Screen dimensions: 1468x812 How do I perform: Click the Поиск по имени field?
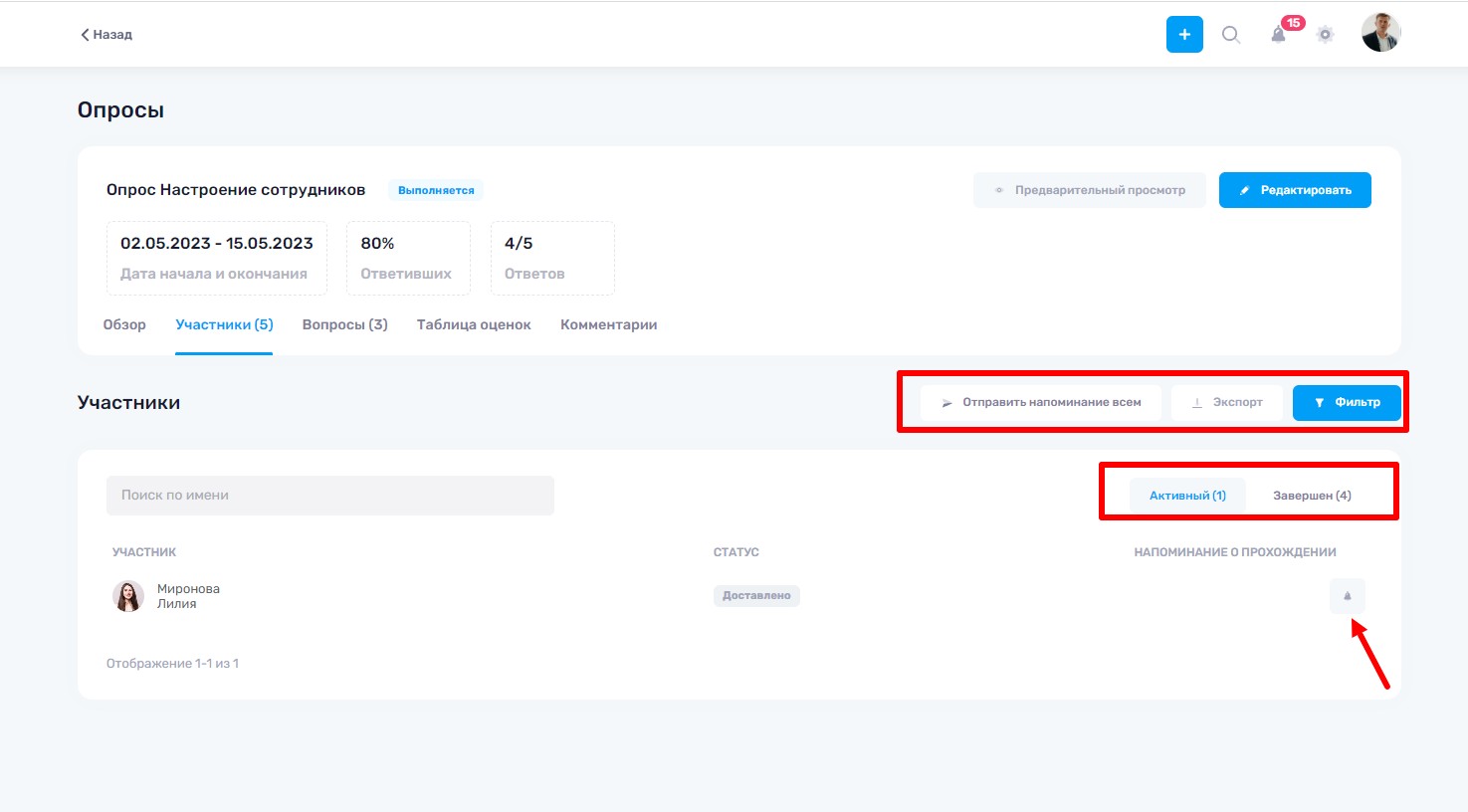329,496
